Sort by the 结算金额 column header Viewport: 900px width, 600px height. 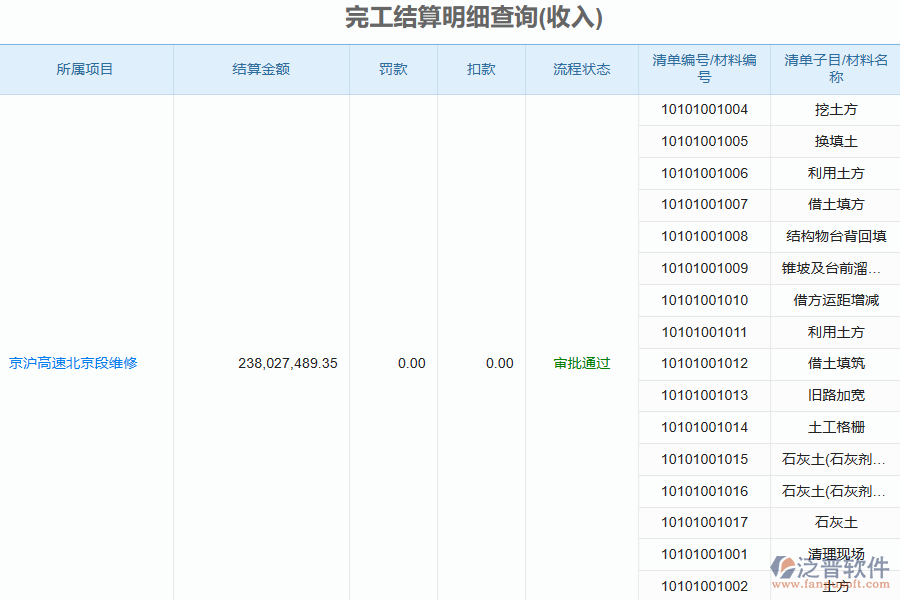pyautogui.click(x=261, y=69)
